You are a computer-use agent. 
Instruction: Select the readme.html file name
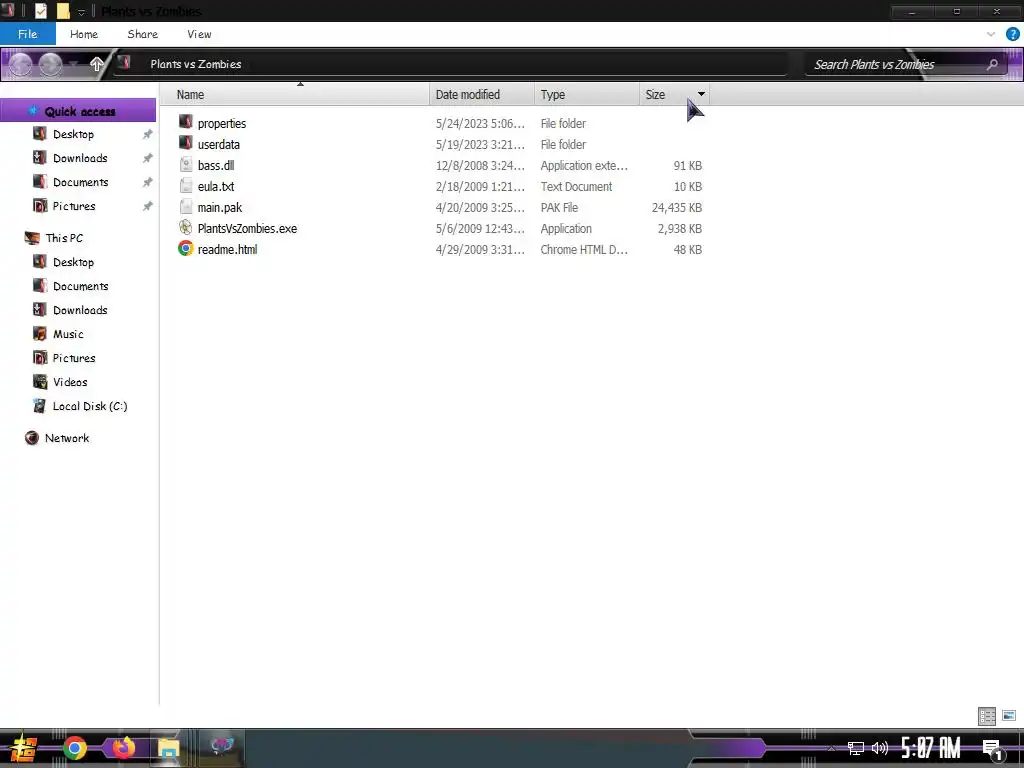click(x=227, y=249)
